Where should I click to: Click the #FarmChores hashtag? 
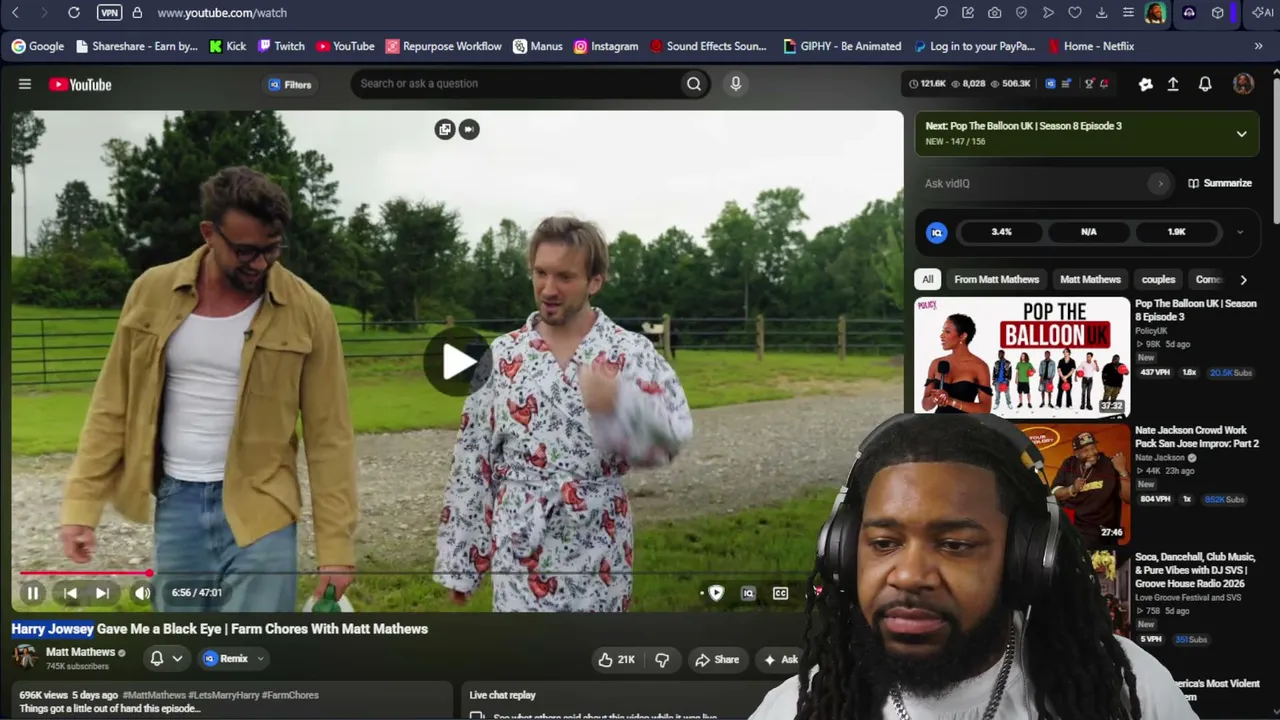(x=289, y=695)
